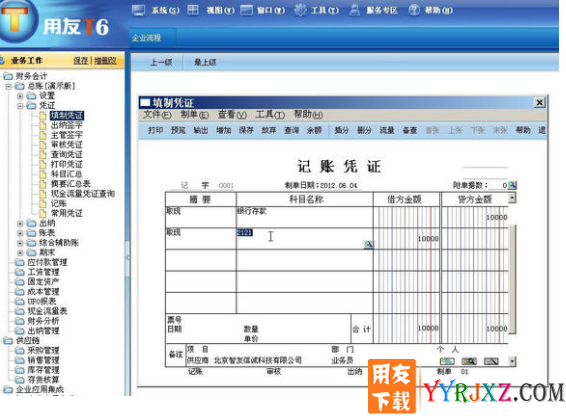Select 常用凭证 in the 凭证 tree
566x416 pixels.
(66, 213)
